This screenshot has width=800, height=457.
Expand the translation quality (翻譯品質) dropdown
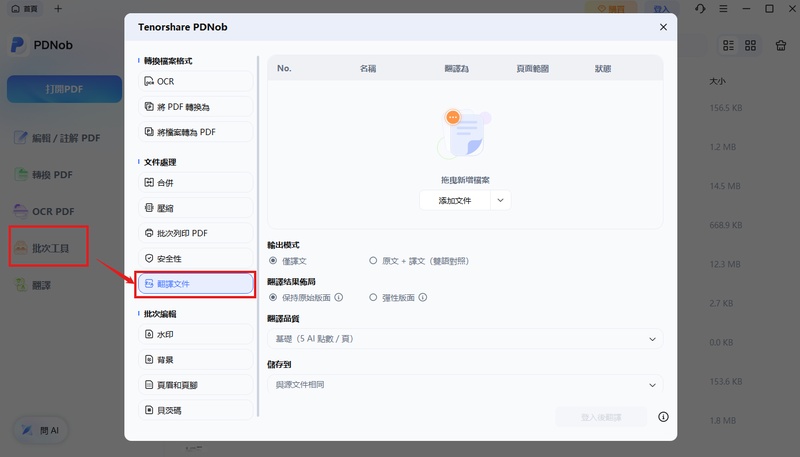[x=465, y=339]
